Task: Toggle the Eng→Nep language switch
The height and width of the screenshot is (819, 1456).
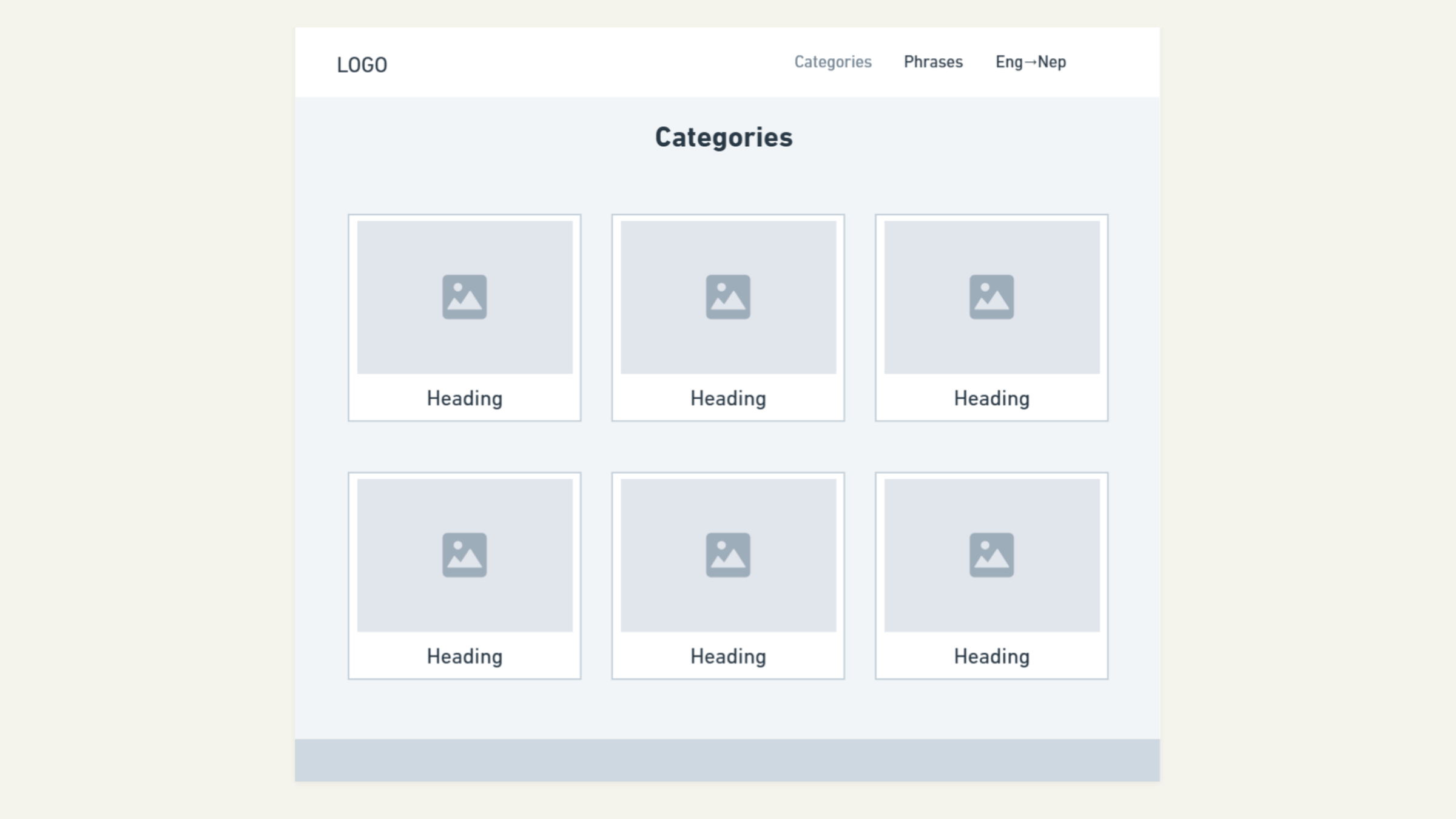Action: point(1031,62)
